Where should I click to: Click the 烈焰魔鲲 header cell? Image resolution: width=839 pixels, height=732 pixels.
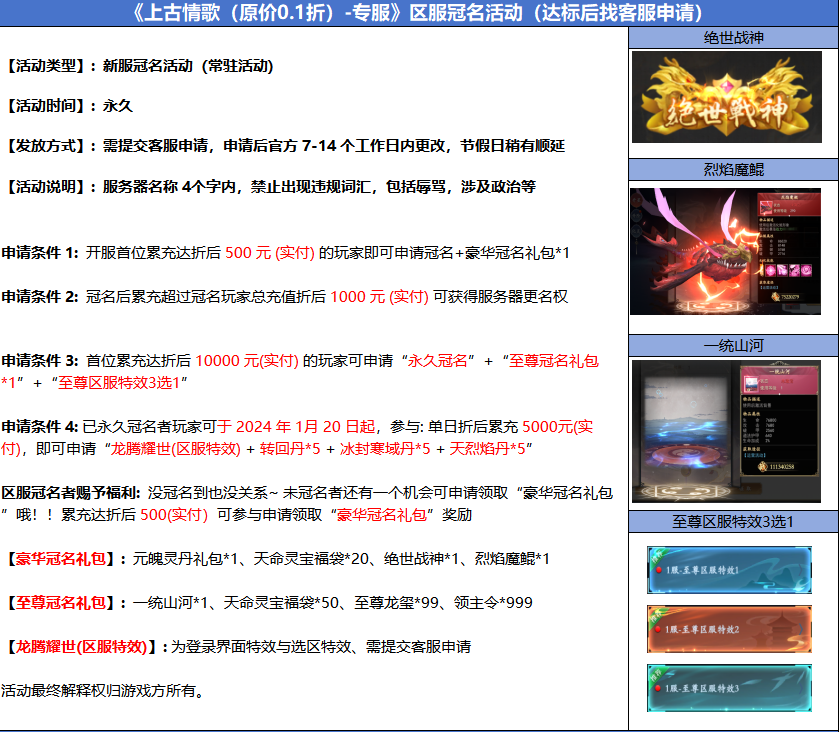coord(733,169)
